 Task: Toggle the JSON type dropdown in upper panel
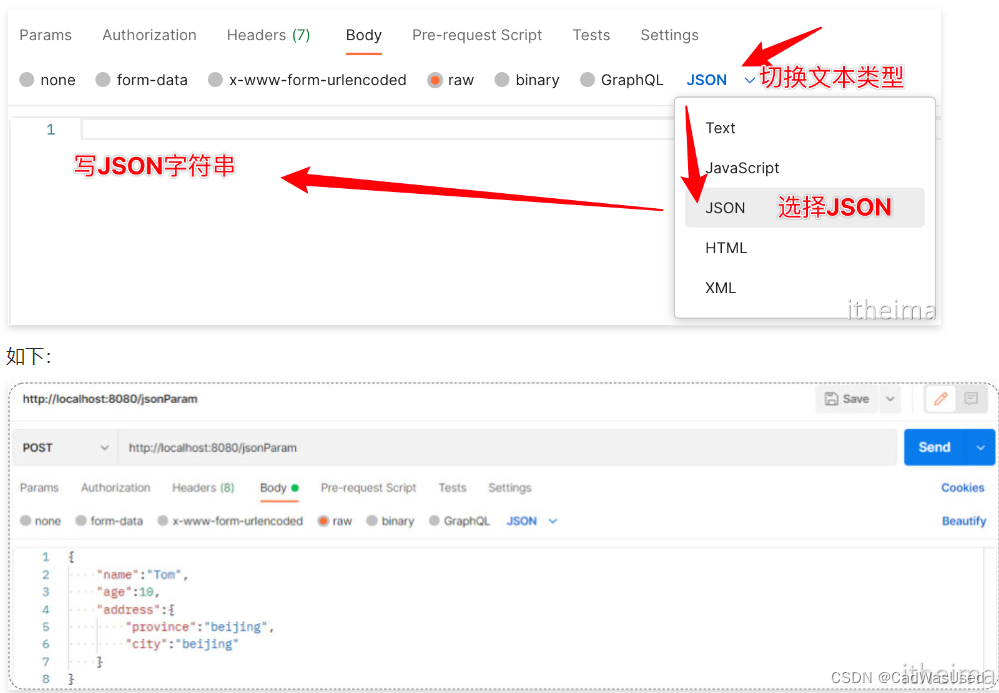[720, 80]
